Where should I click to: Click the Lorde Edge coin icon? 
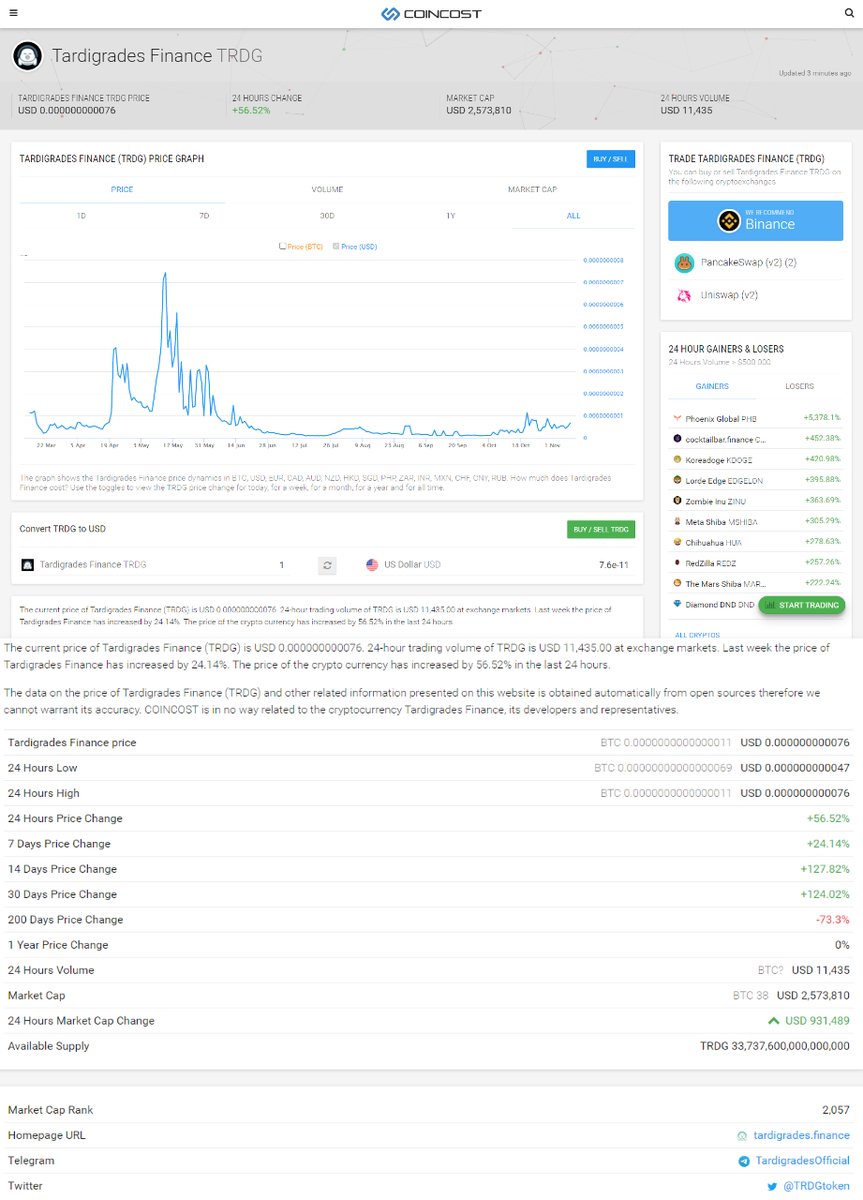(677, 480)
